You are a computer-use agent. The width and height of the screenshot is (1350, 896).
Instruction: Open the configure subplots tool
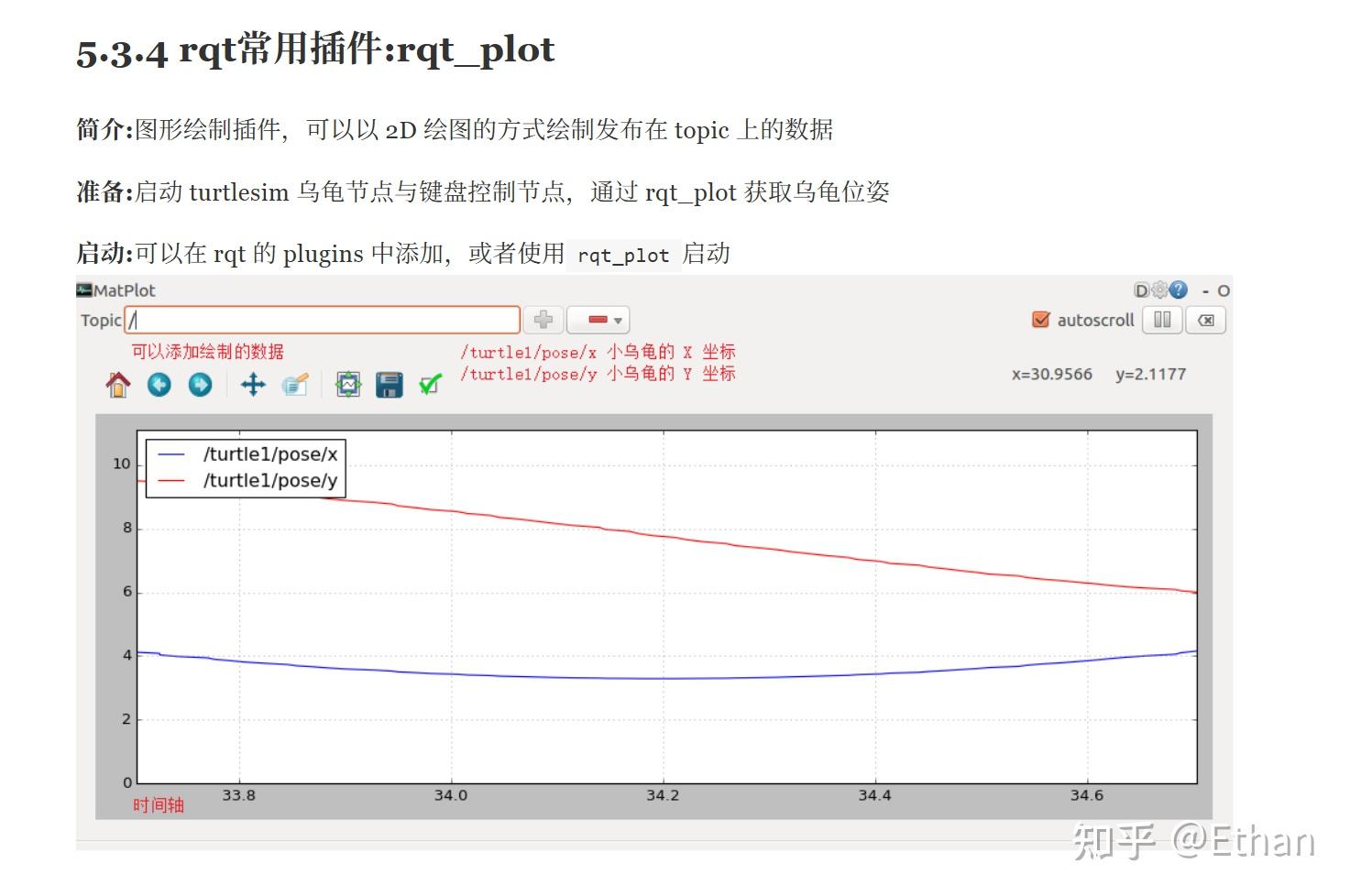point(348,385)
